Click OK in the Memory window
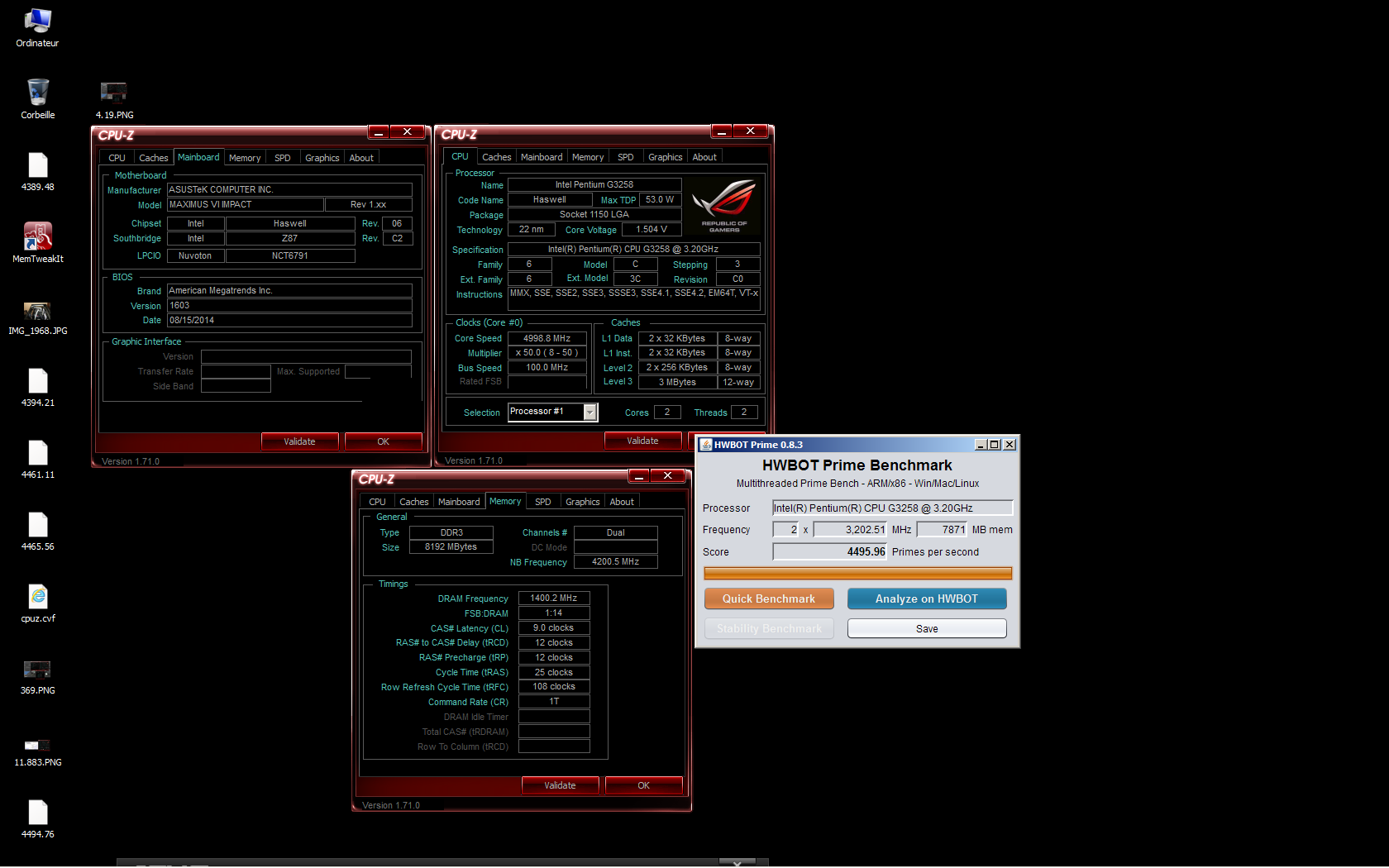The height and width of the screenshot is (868, 1389). coord(644,785)
